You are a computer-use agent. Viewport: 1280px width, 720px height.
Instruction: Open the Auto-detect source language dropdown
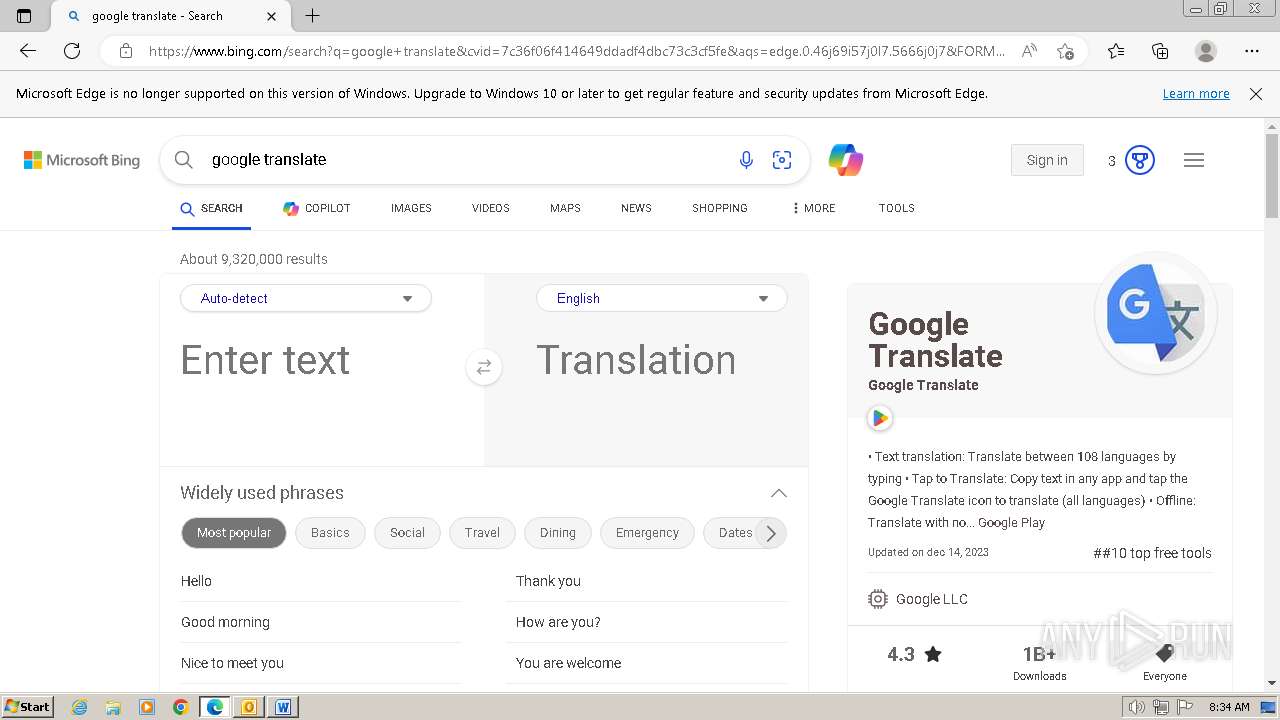pyautogui.click(x=306, y=298)
